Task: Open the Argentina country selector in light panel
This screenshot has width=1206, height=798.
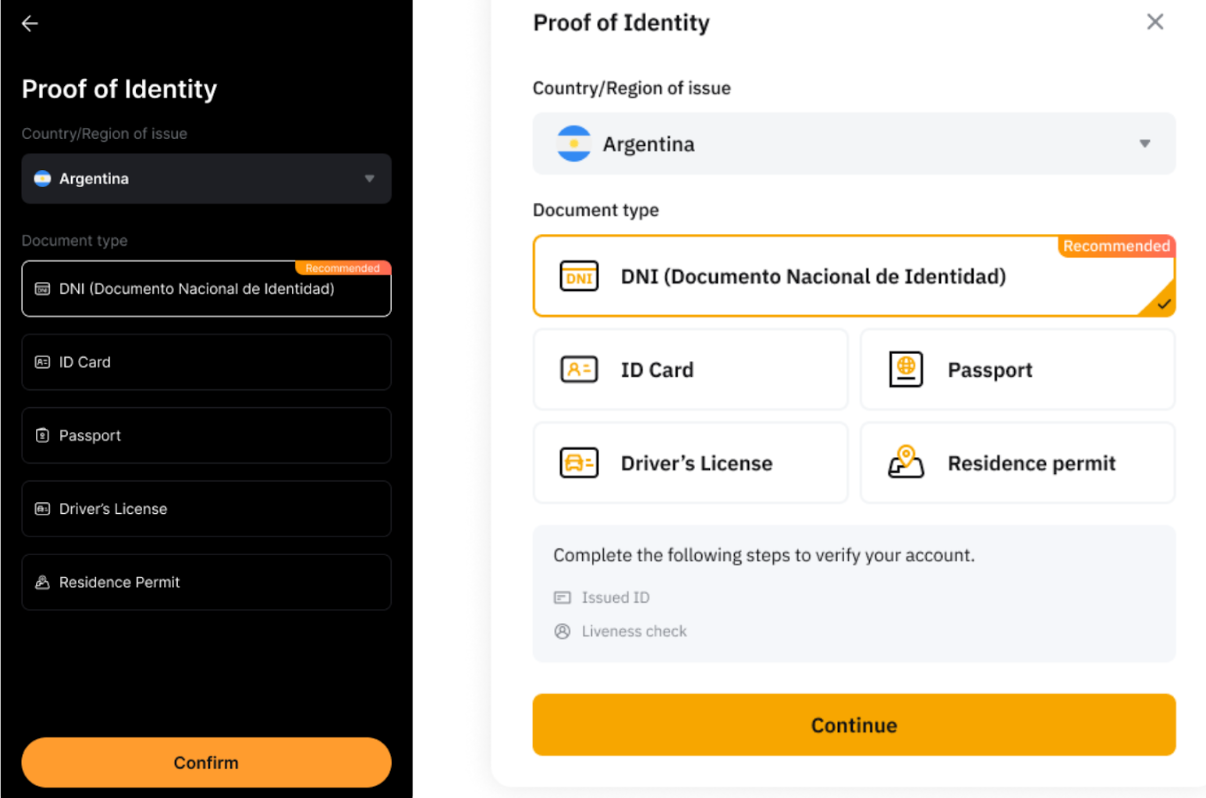Action: click(853, 144)
